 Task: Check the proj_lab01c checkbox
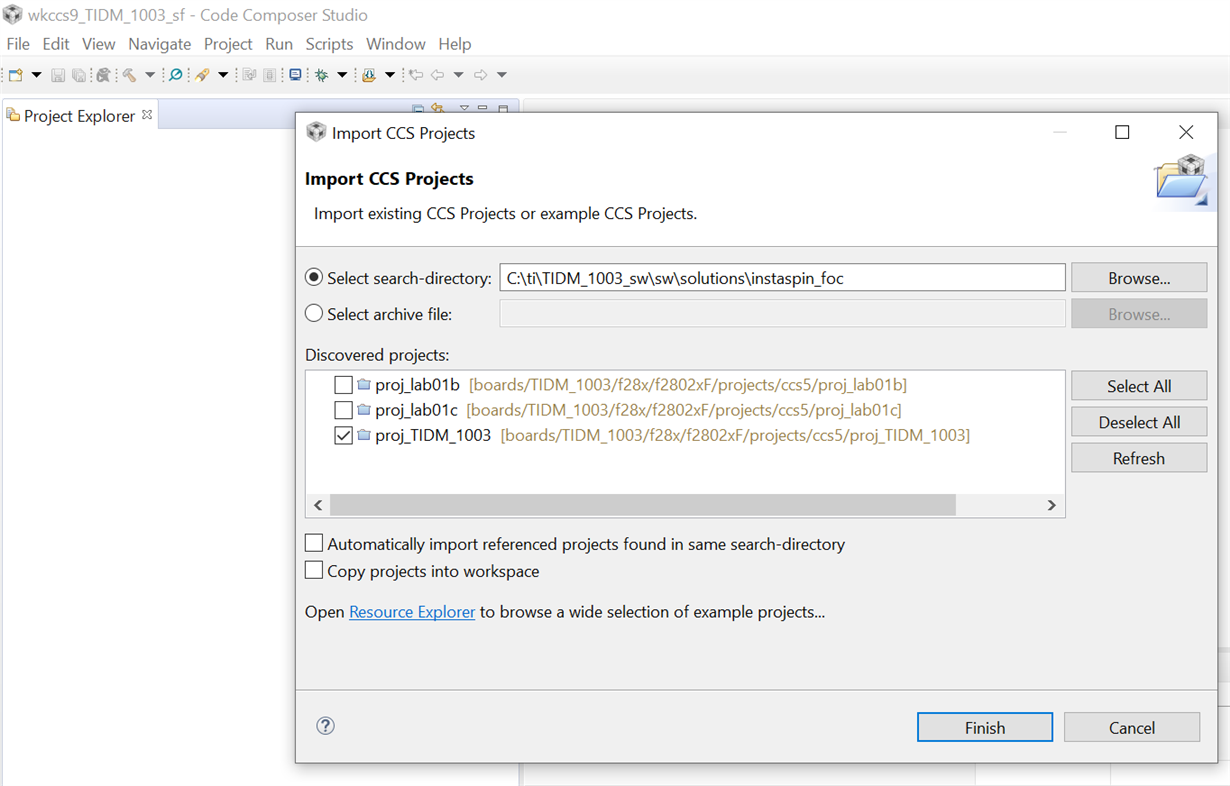point(343,410)
